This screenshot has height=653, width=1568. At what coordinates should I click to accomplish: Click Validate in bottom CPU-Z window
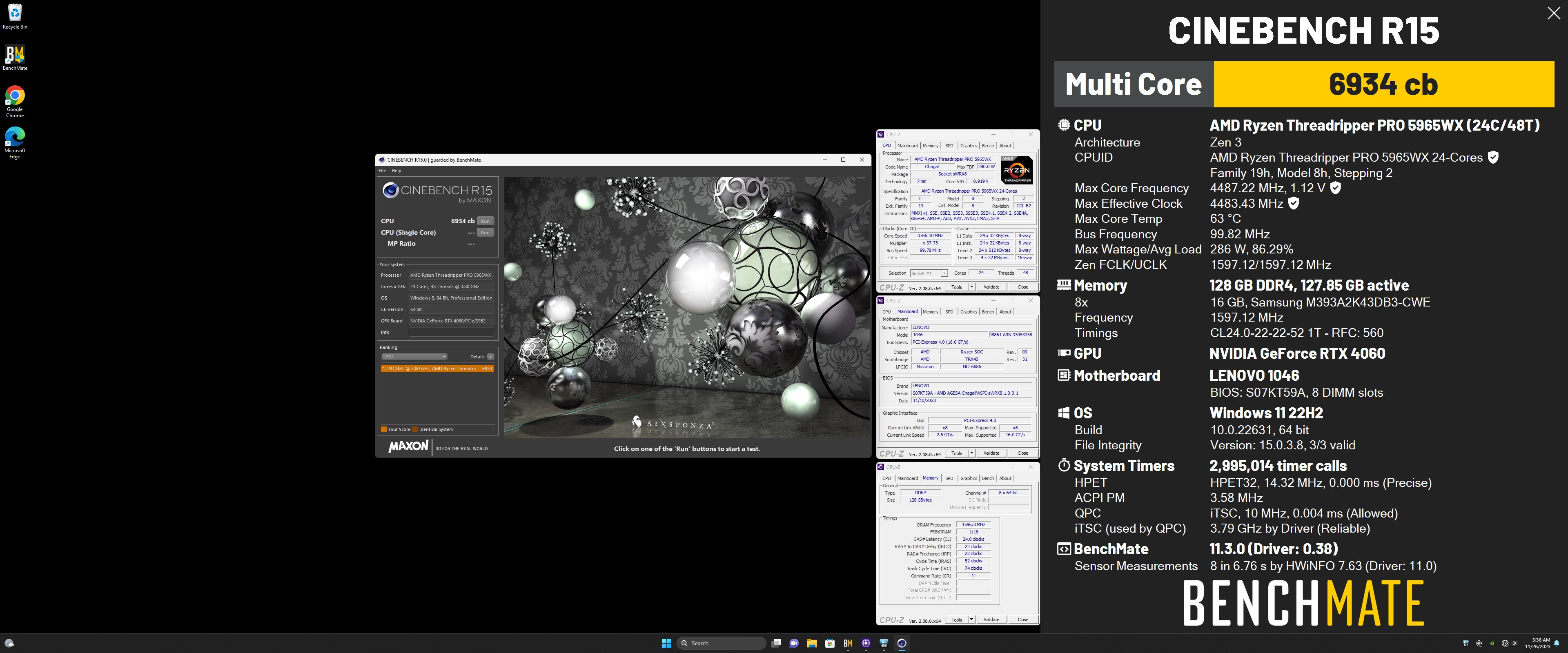(x=991, y=620)
